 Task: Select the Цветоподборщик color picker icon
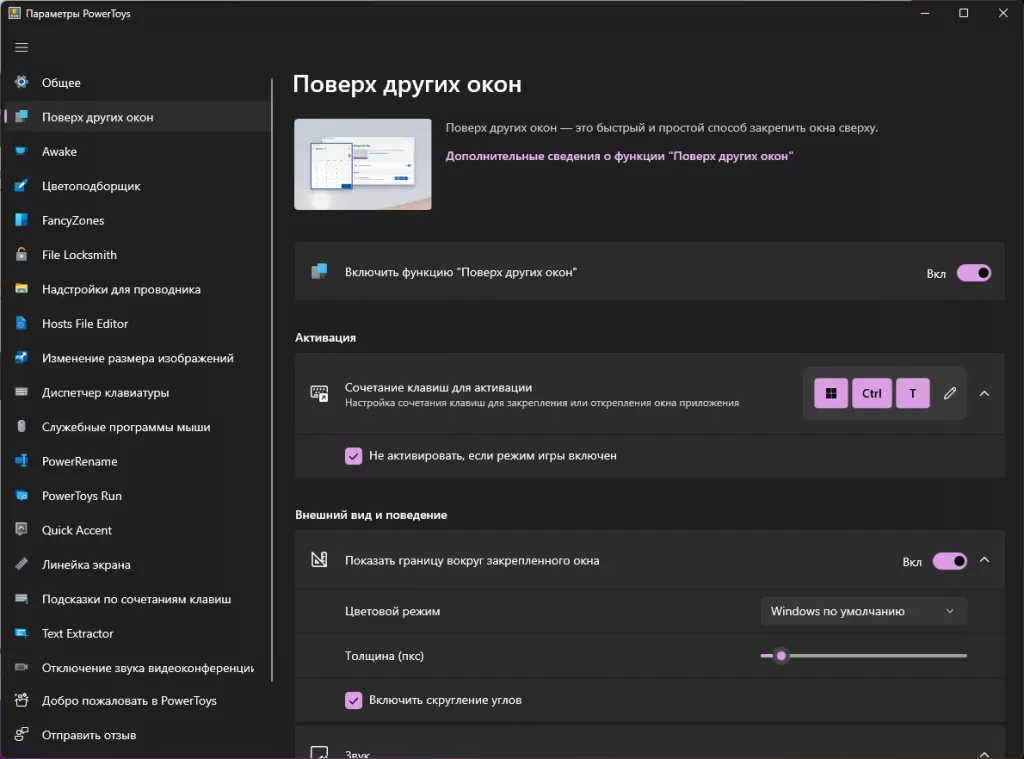tap(21, 186)
